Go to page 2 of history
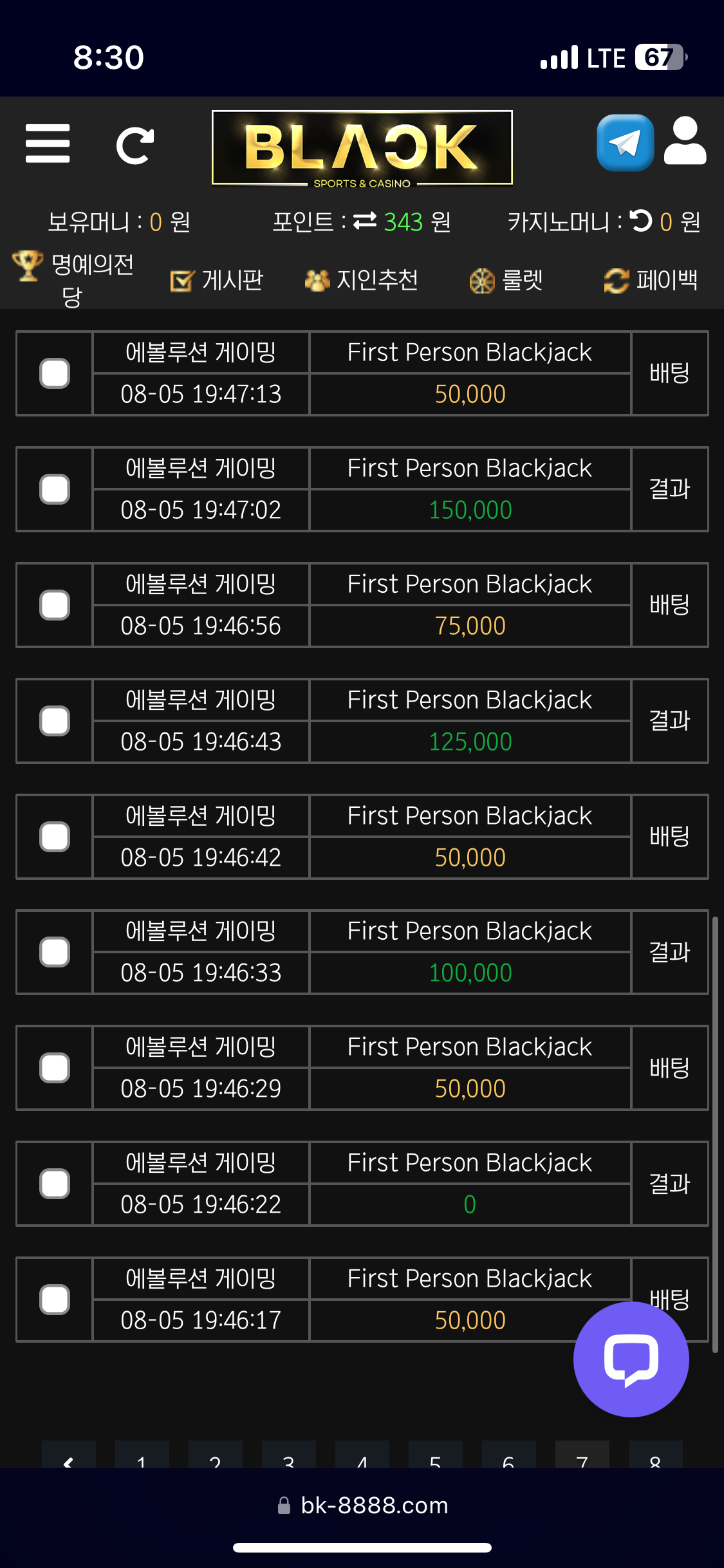The width and height of the screenshot is (724, 1568). coord(215,1455)
